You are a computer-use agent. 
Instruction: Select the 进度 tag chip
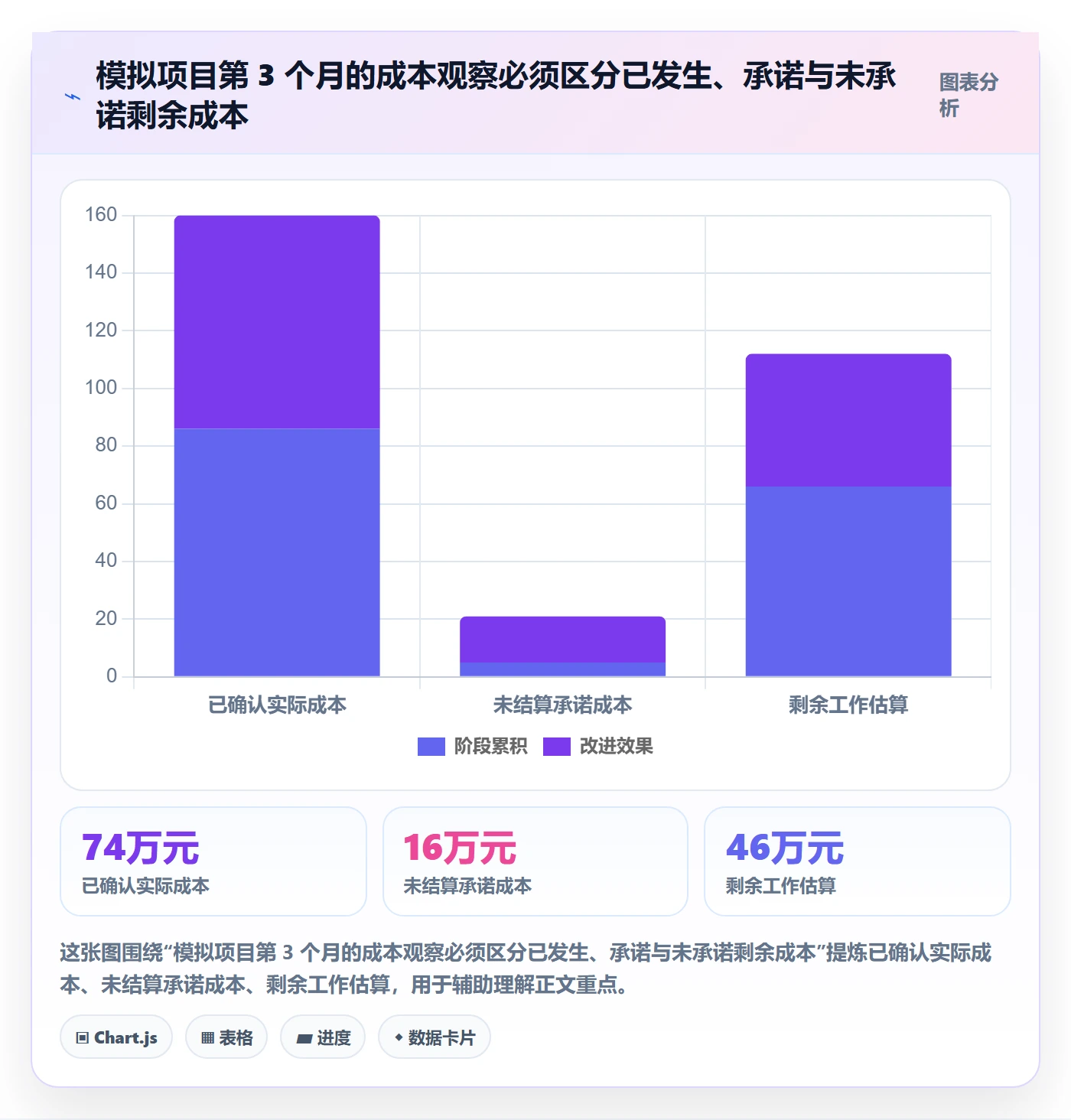323,1037
